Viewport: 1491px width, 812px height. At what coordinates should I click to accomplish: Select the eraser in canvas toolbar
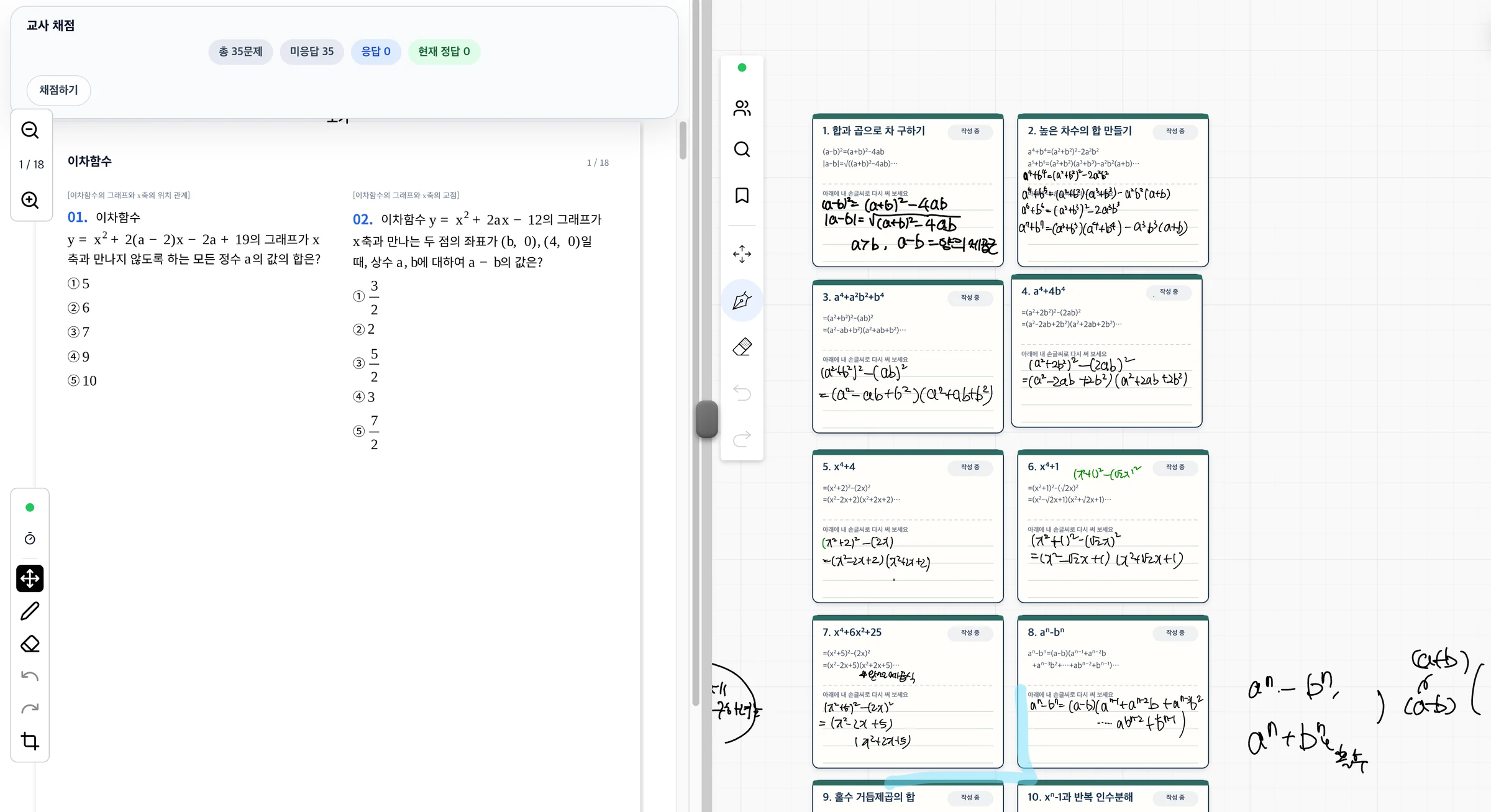(742, 347)
